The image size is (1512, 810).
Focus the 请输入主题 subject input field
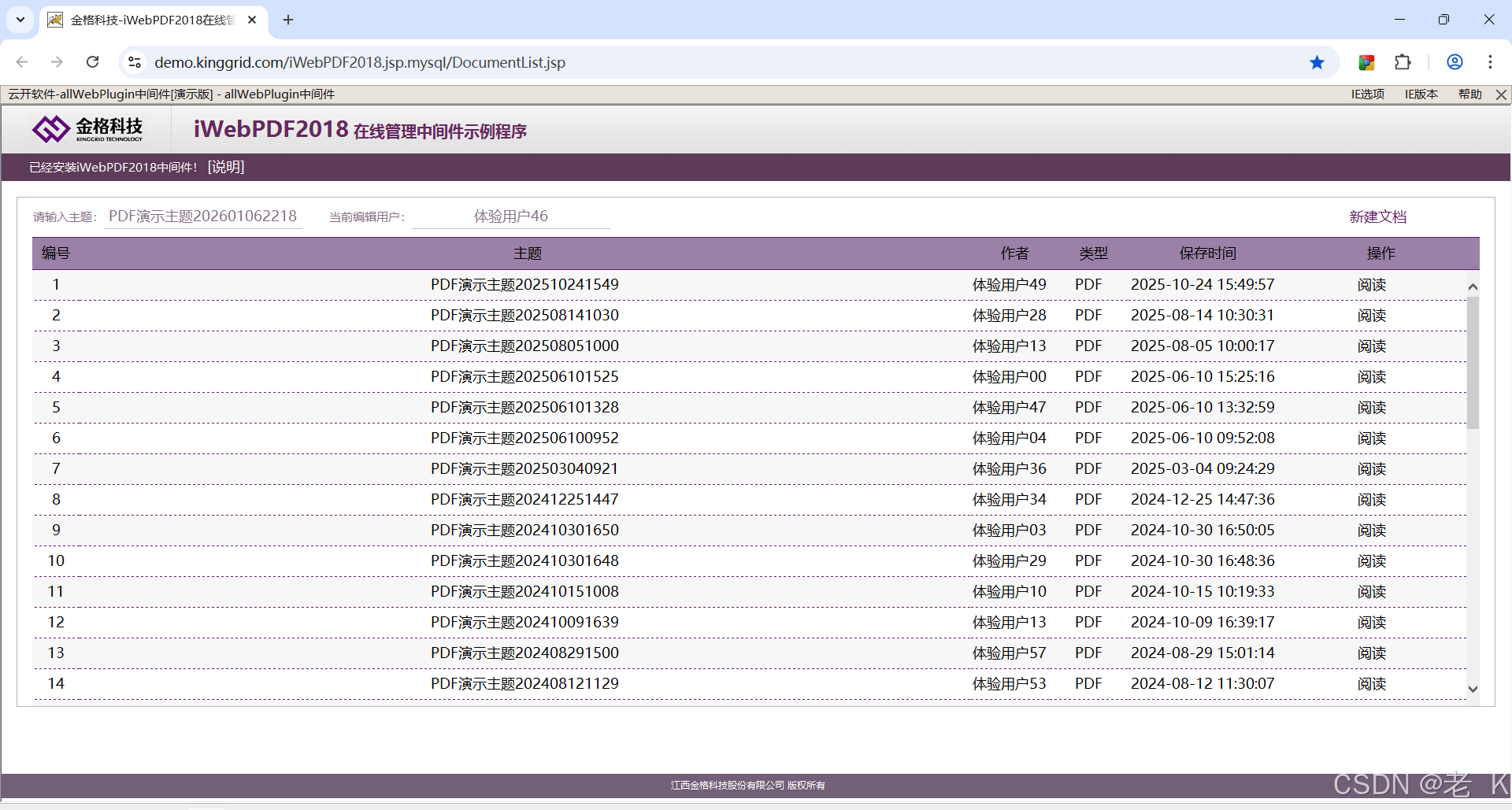click(203, 216)
